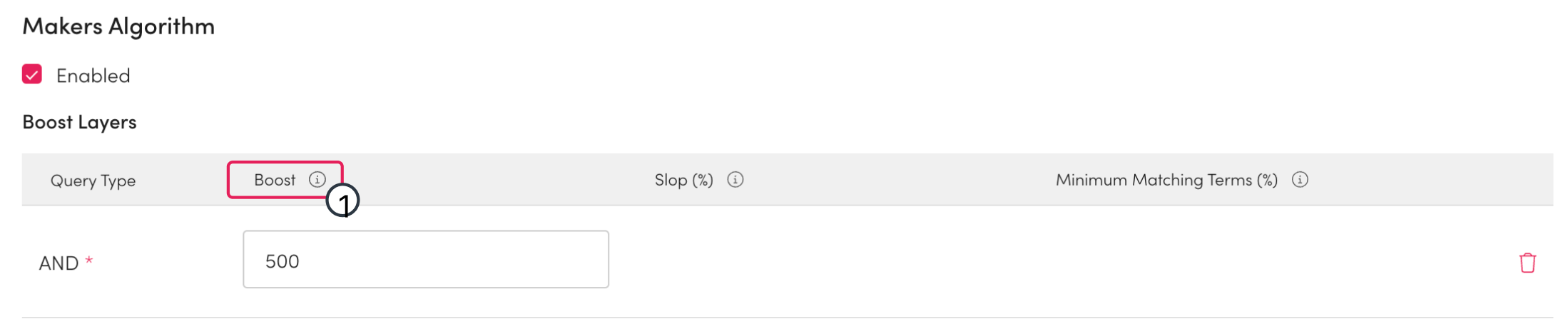Delete the AND boost layer
This screenshot has width=1568, height=324.
click(x=1527, y=263)
